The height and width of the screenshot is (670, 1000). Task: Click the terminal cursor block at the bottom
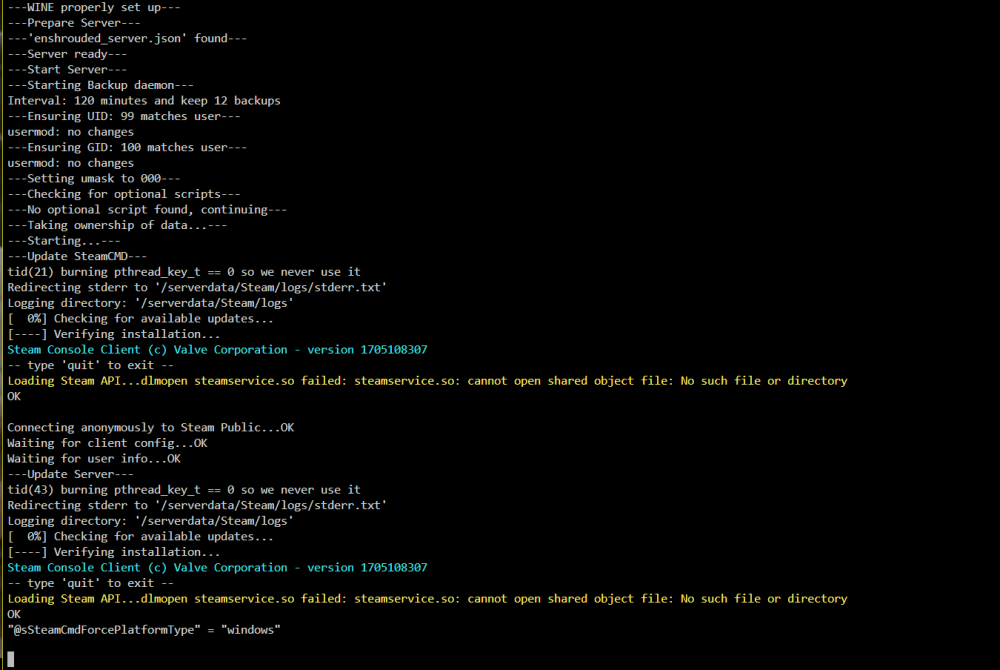pyautogui.click(x=11, y=659)
